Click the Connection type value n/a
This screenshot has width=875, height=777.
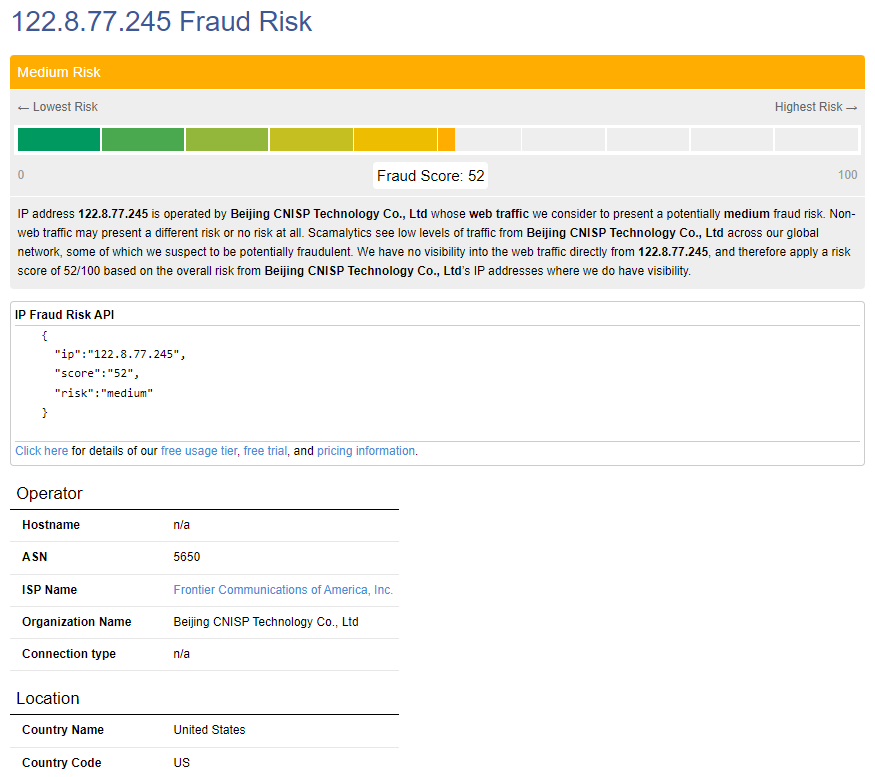(x=181, y=654)
